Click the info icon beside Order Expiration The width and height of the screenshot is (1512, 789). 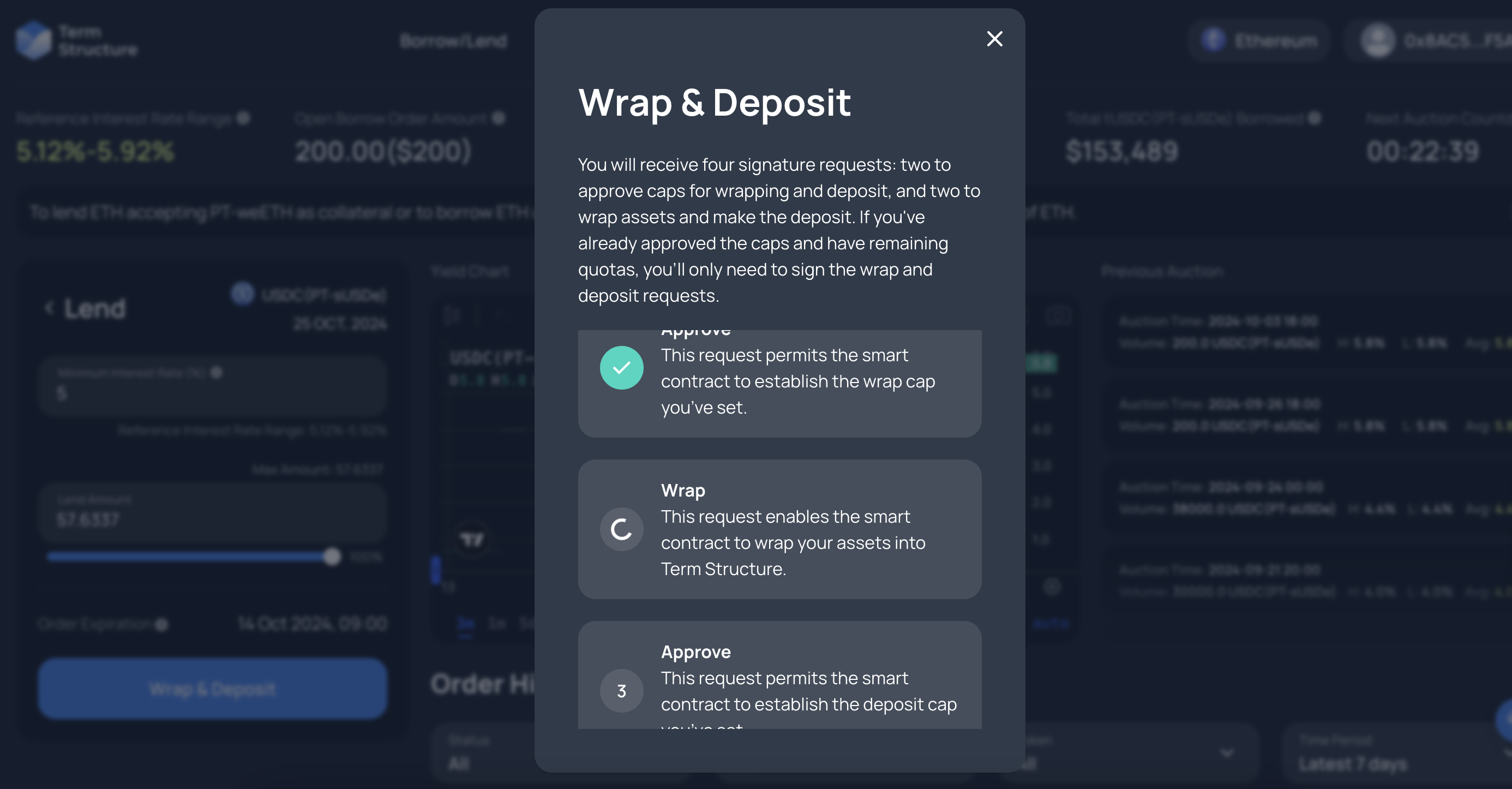click(x=162, y=624)
